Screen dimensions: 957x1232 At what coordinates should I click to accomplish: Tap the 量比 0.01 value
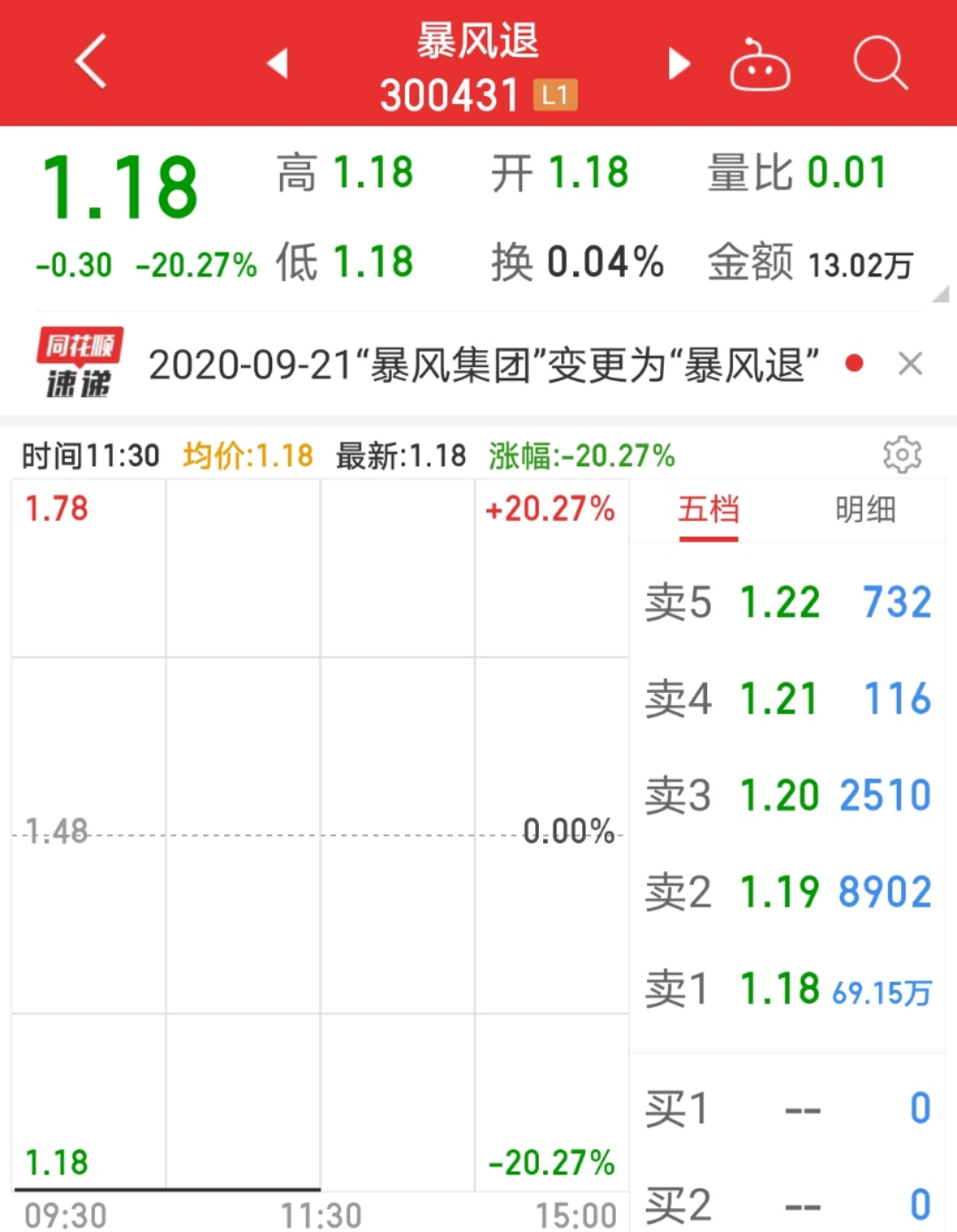[x=797, y=173]
